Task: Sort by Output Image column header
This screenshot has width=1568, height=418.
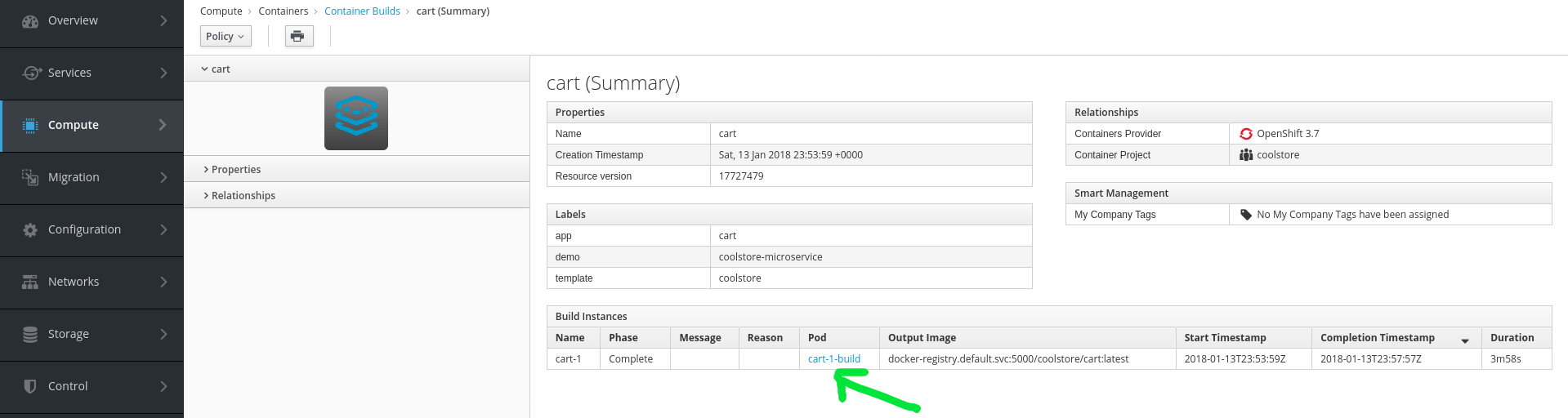Action: click(1028, 338)
